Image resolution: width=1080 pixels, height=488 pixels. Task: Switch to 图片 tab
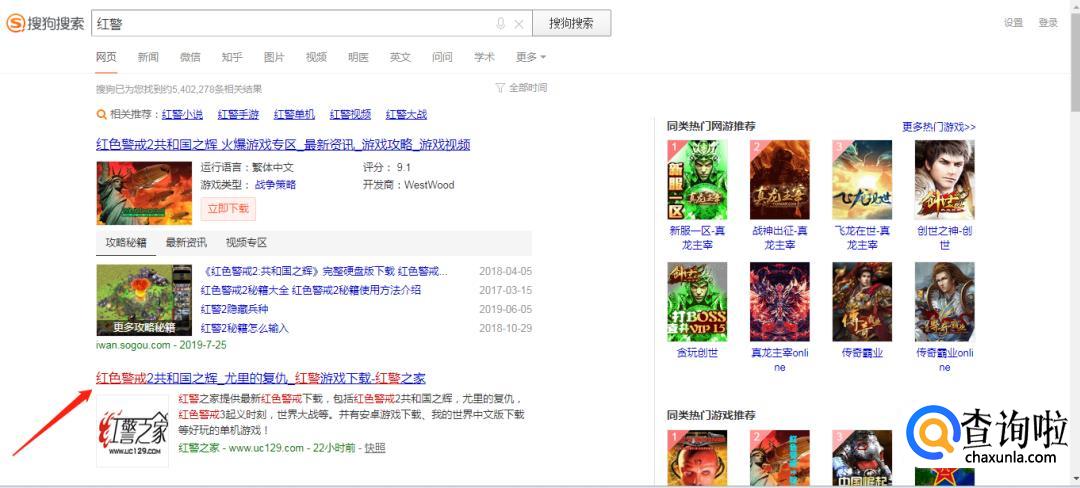pyautogui.click(x=274, y=57)
